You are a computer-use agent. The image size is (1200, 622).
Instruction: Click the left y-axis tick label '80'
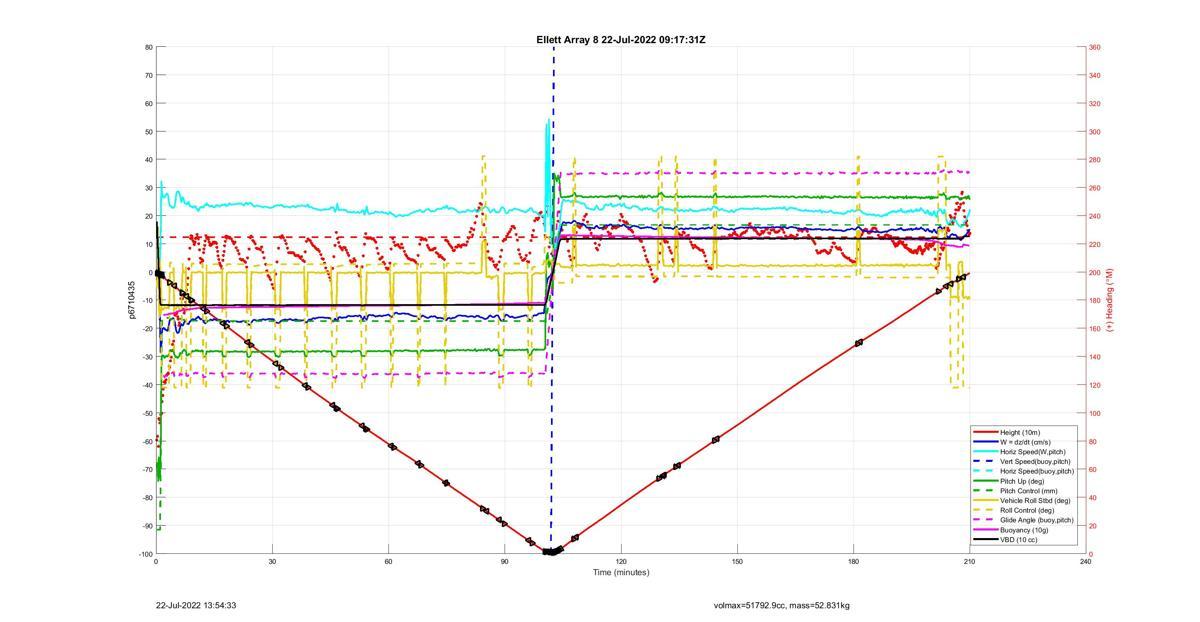(148, 47)
